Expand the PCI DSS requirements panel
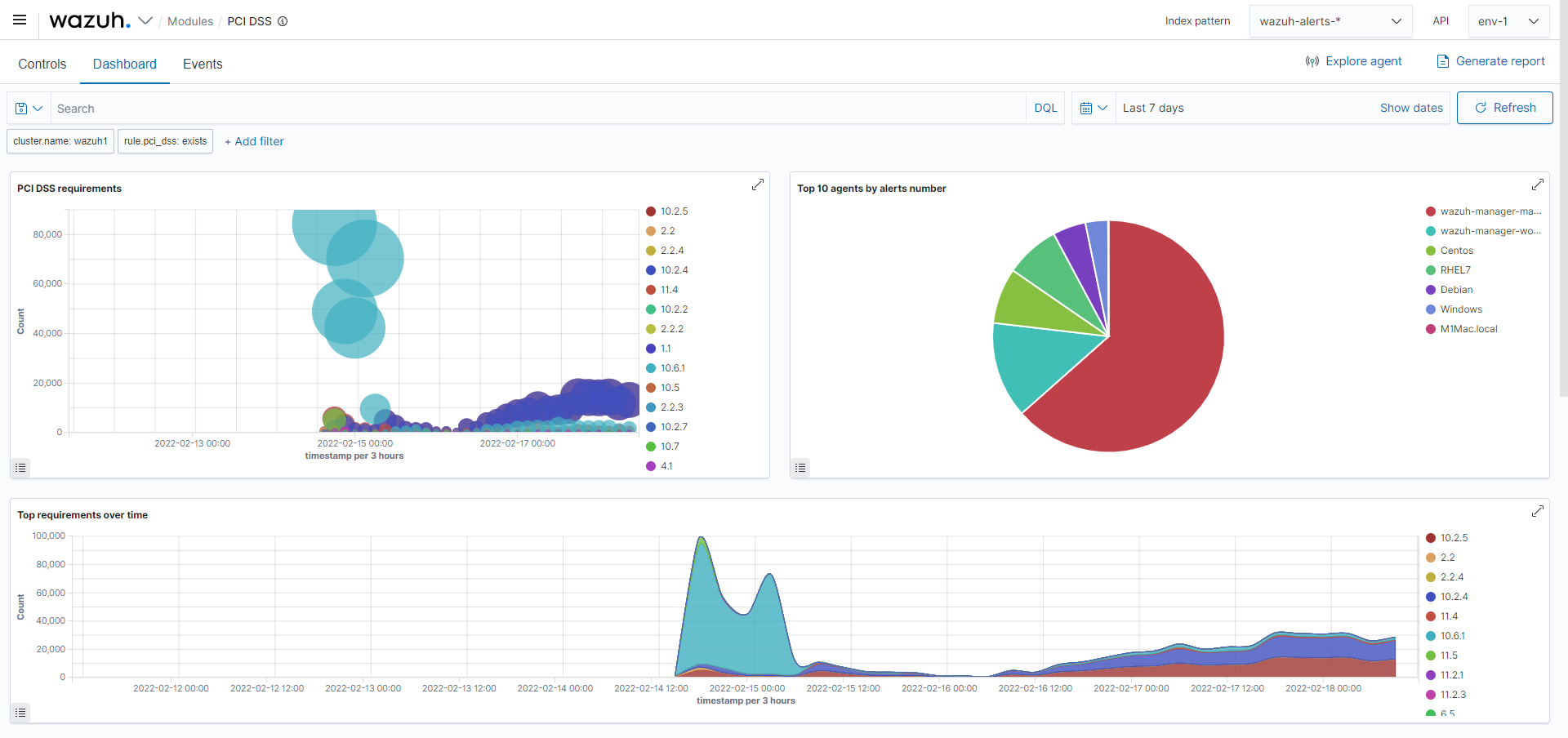1568x738 pixels. [757, 185]
